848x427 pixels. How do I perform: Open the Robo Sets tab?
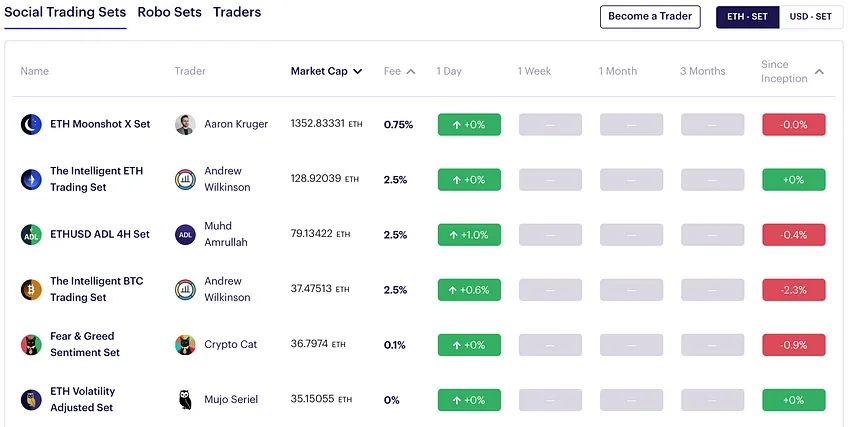click(169, 12)
